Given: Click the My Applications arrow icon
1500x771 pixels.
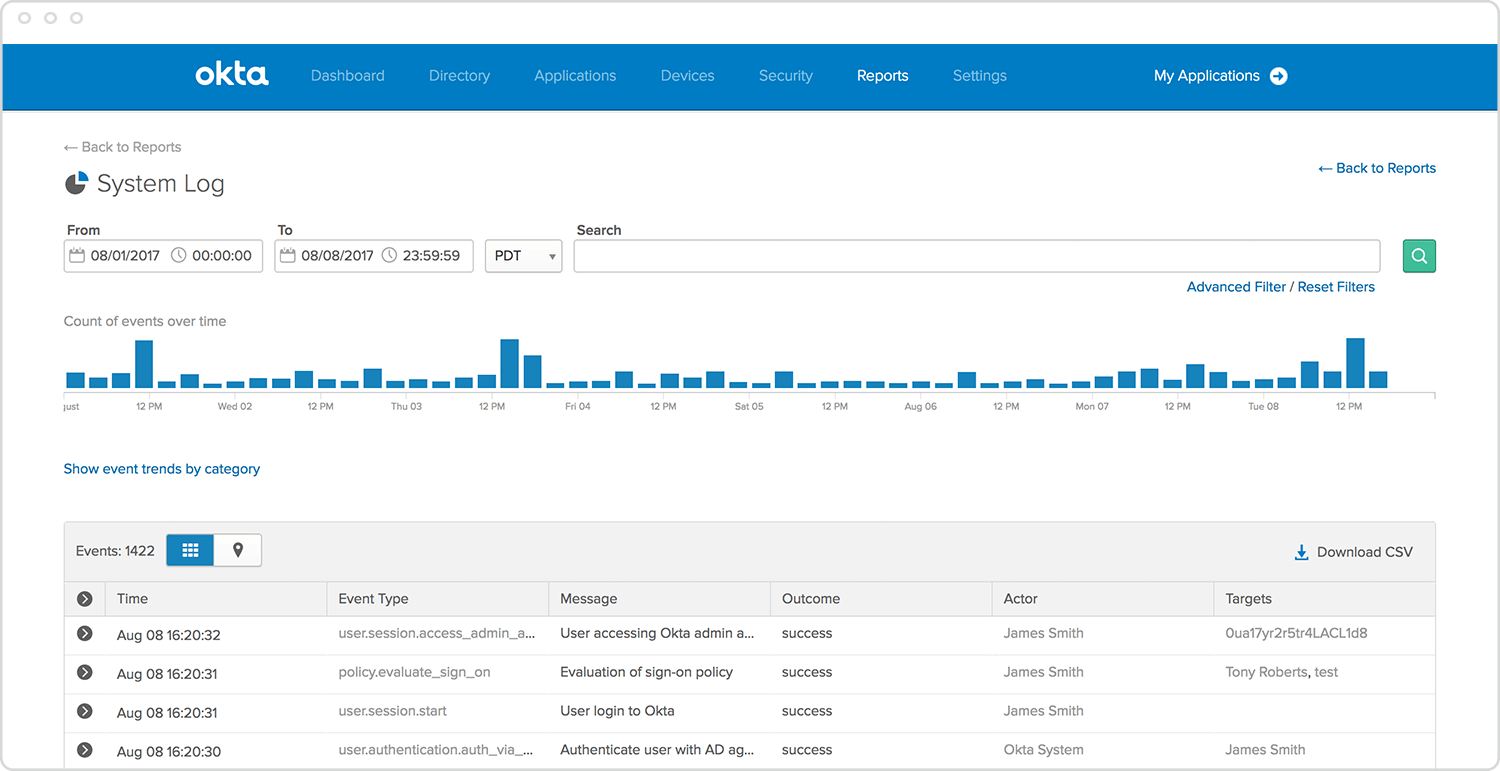Looking at the screenshot, I should click(x=1278, y=76).
